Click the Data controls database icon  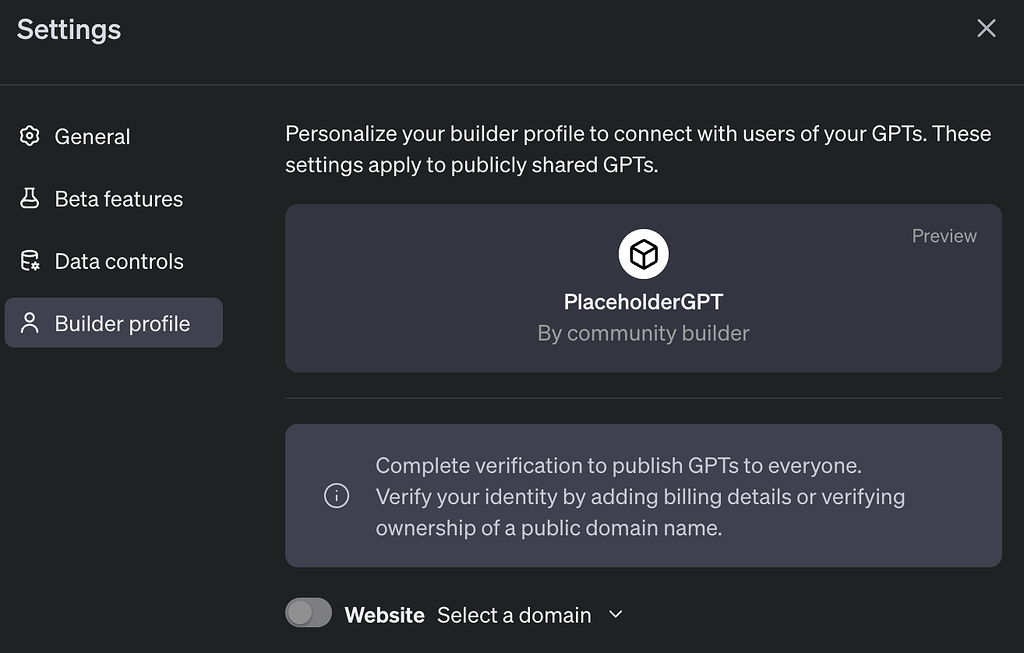29,261
